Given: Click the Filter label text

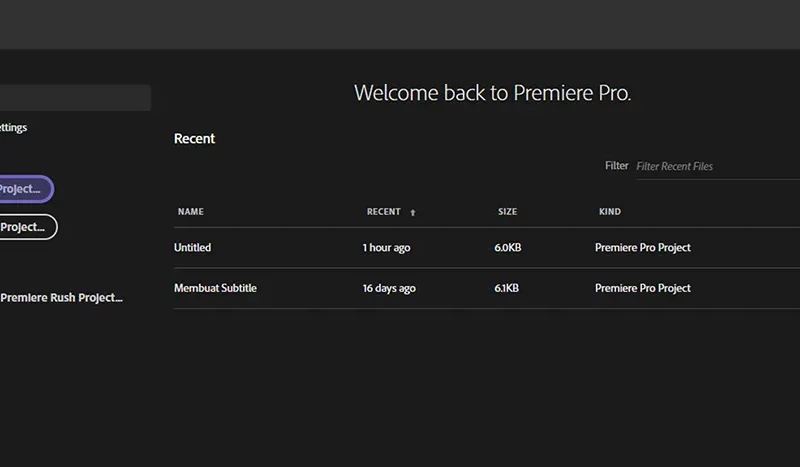Looking at the screenshot, I should (x=616, y=166).
